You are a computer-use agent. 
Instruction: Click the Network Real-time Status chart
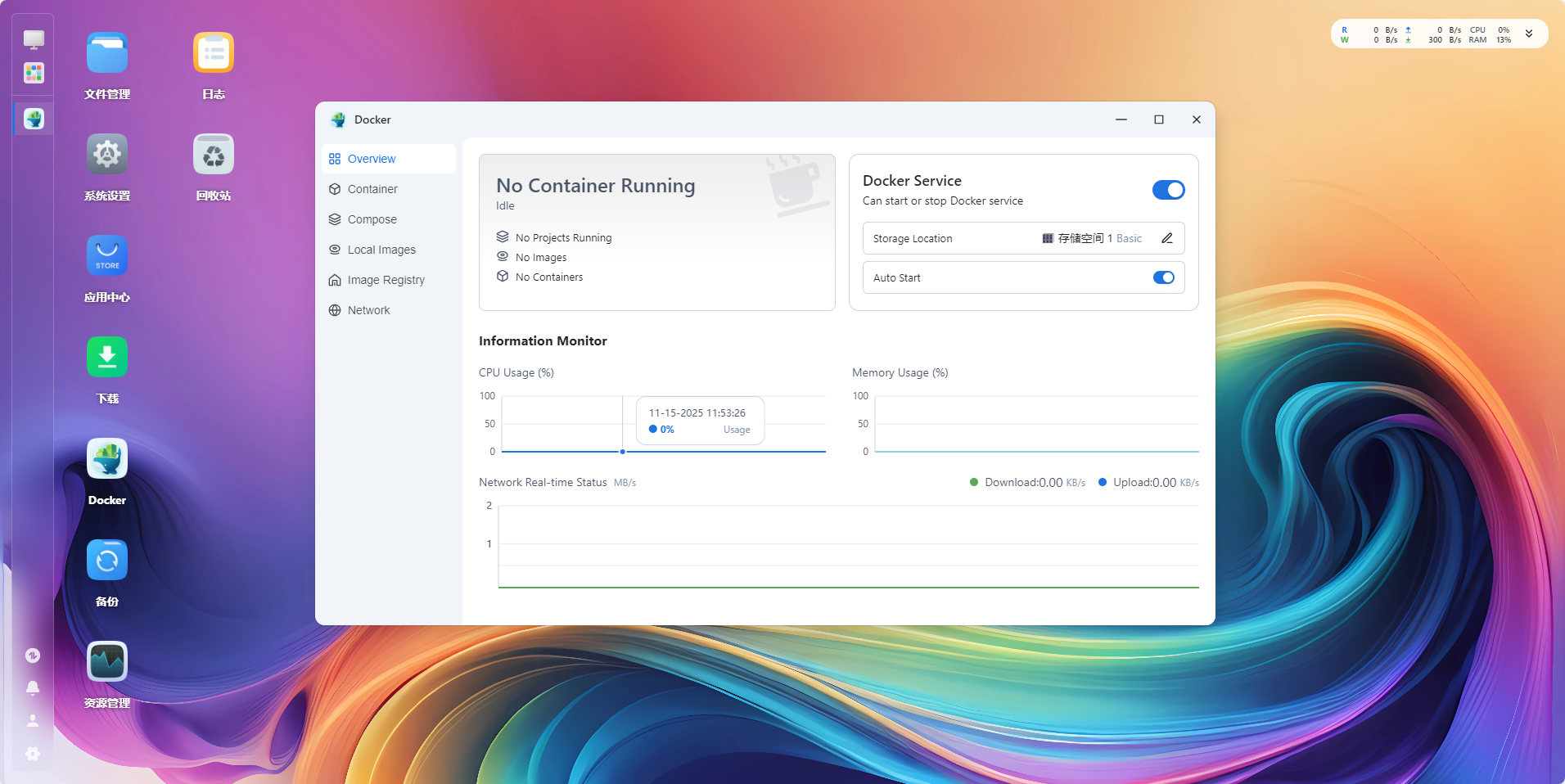pyautogui.click(x=849, y=547)
